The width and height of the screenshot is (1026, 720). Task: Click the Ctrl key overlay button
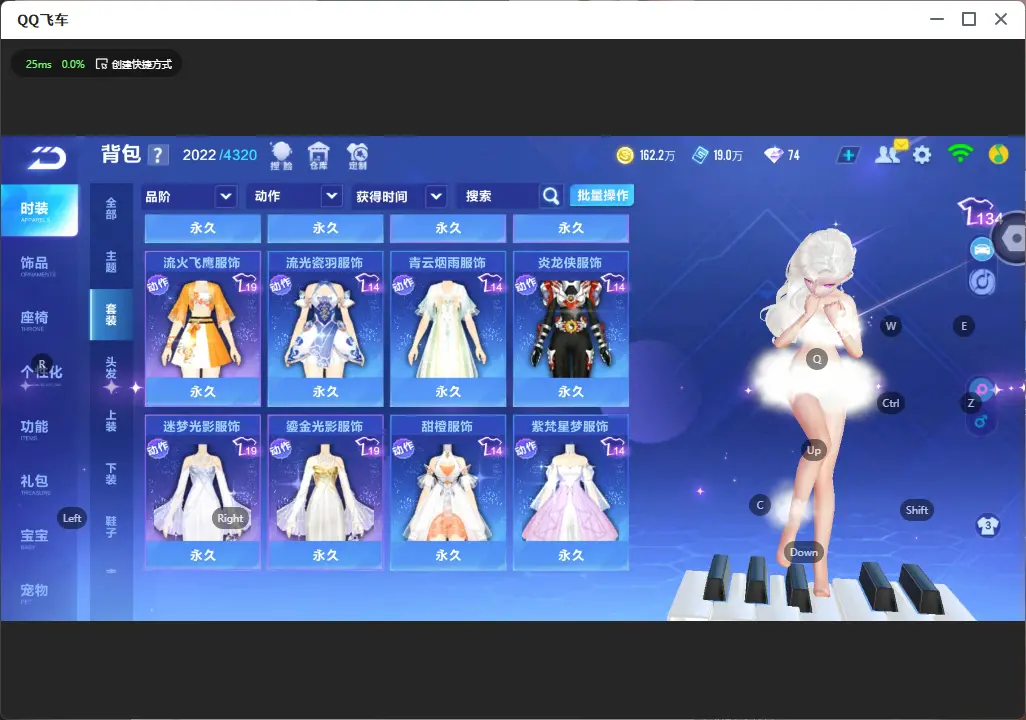point(891,403)
